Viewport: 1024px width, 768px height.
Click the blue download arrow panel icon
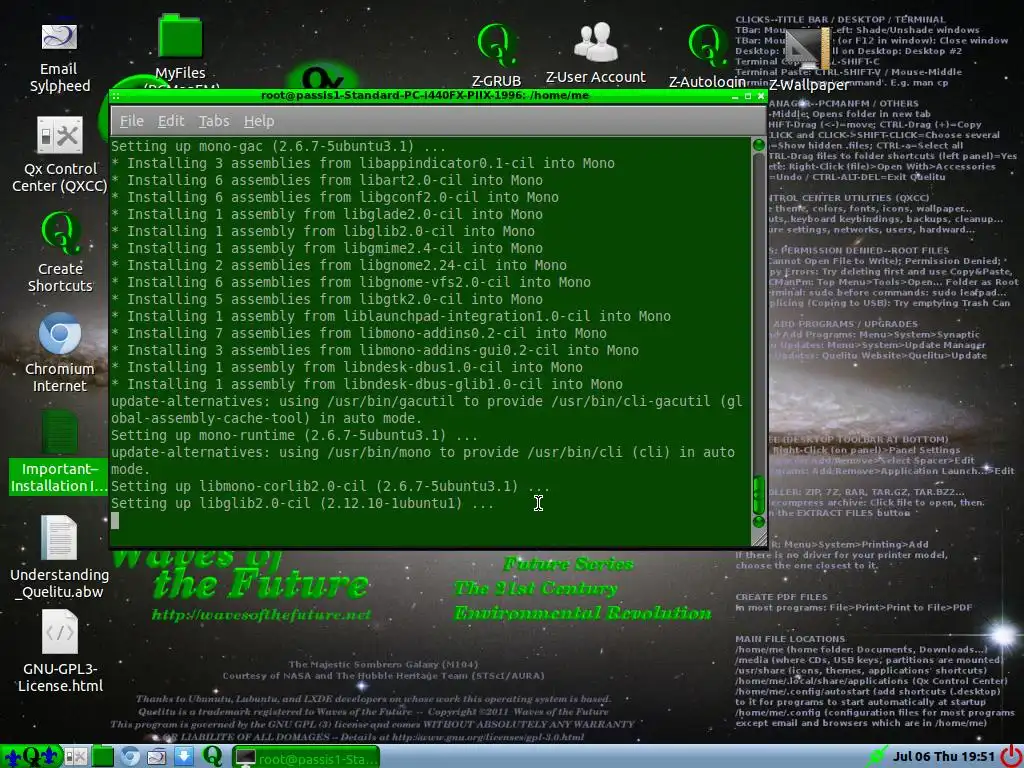tap(184, 756)
